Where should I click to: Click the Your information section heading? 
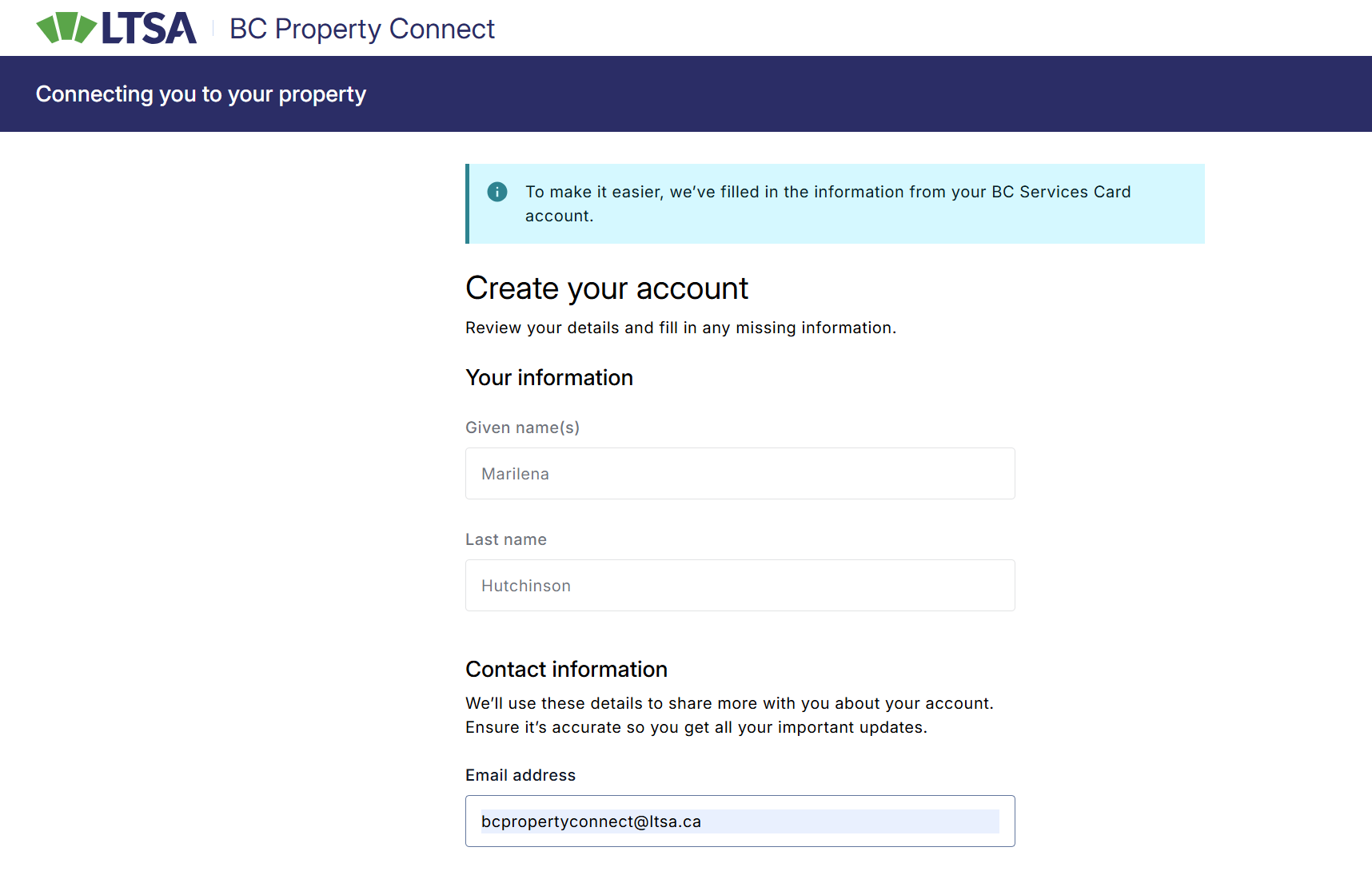[x=548, y=377]
